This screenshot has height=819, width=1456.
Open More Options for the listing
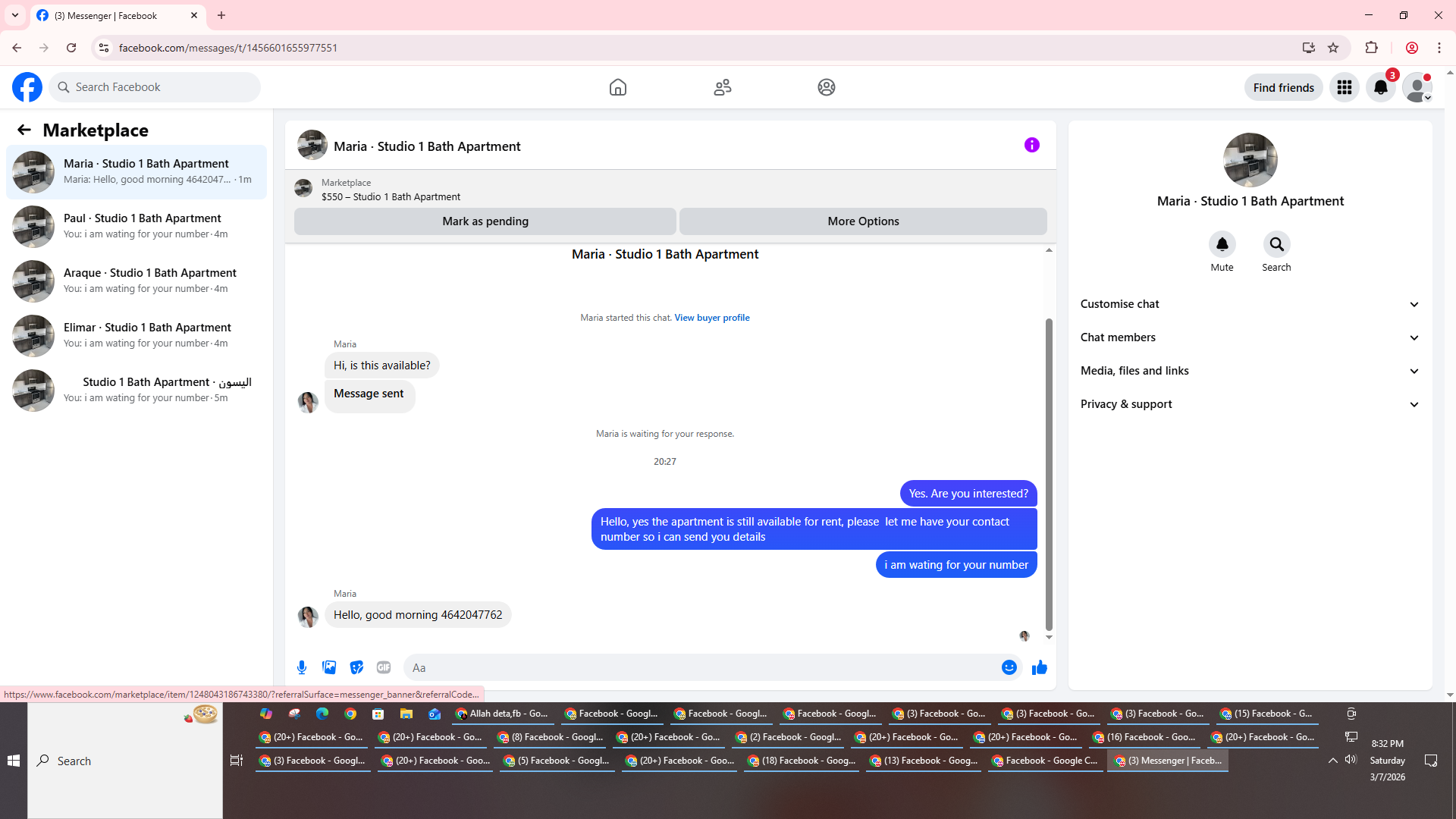coord(863,221)
